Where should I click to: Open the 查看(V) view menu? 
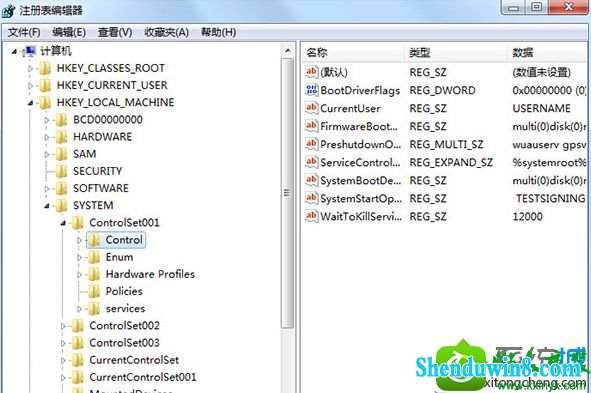(x=115, y=32)
